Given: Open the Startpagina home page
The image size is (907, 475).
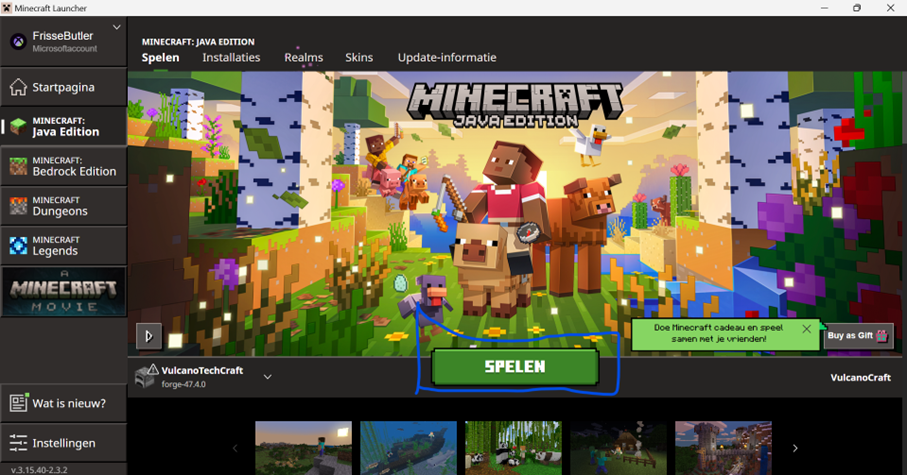Looking at the screenshot, I should 64,87.
